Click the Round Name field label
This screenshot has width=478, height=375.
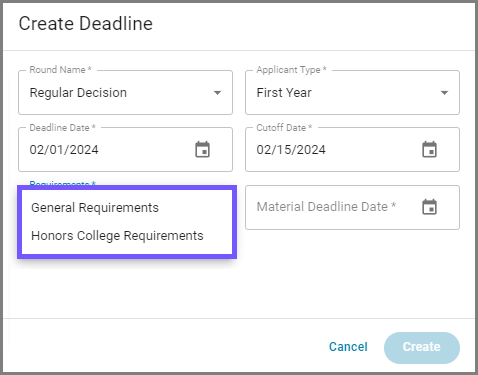pyautogui.click(x=60, y=70)
